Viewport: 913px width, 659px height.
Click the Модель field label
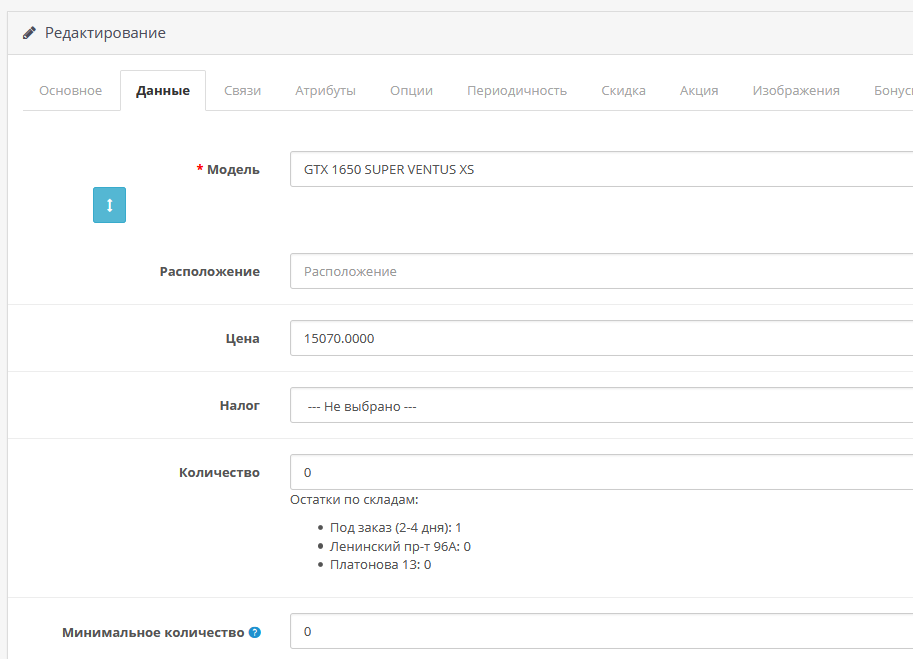click(x=233, y=170)
